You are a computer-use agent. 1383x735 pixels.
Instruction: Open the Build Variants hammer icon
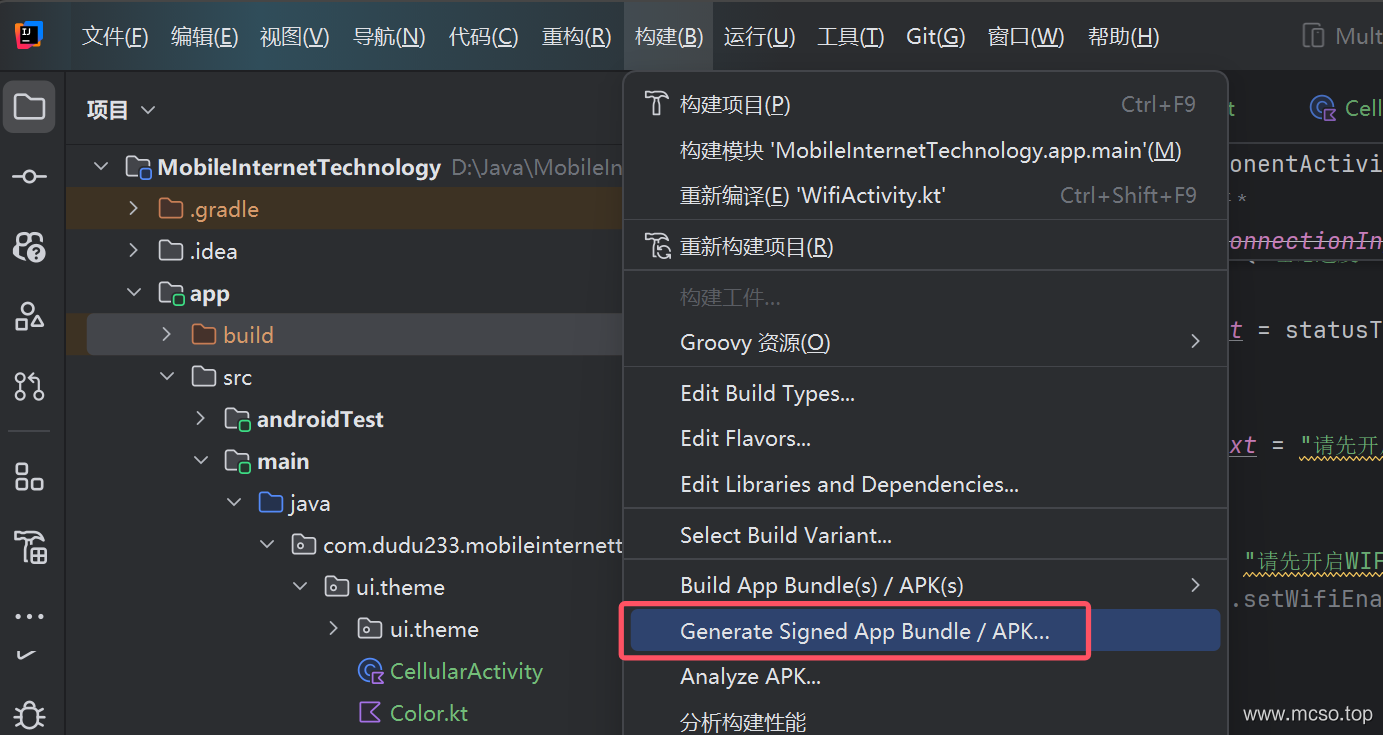29,547
